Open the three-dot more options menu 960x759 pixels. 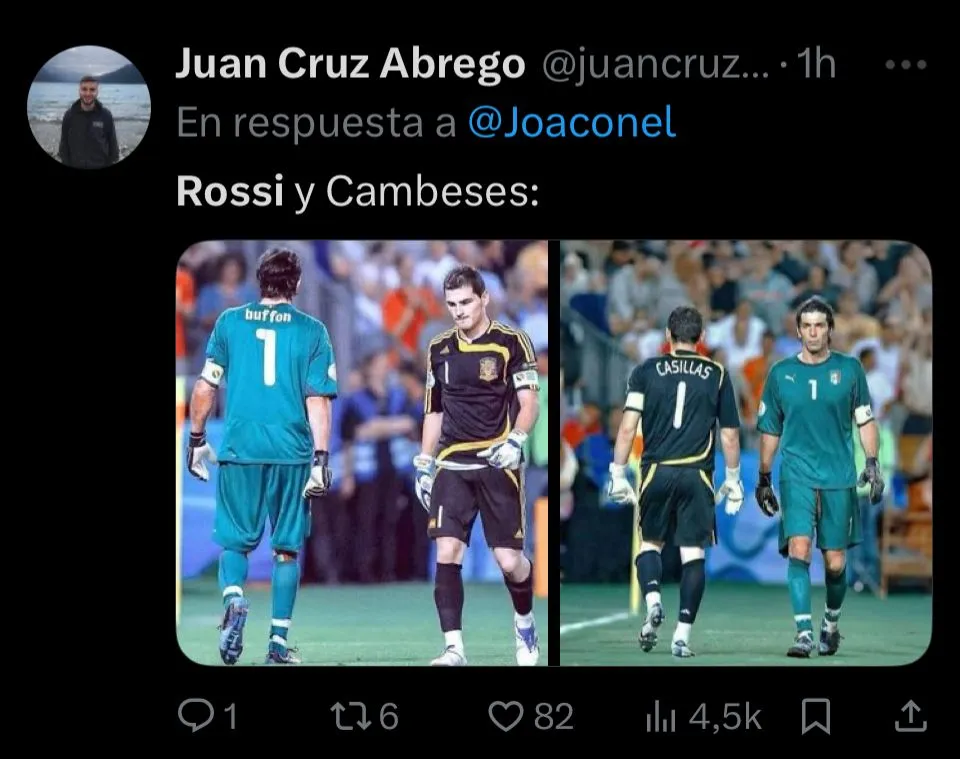907,64
